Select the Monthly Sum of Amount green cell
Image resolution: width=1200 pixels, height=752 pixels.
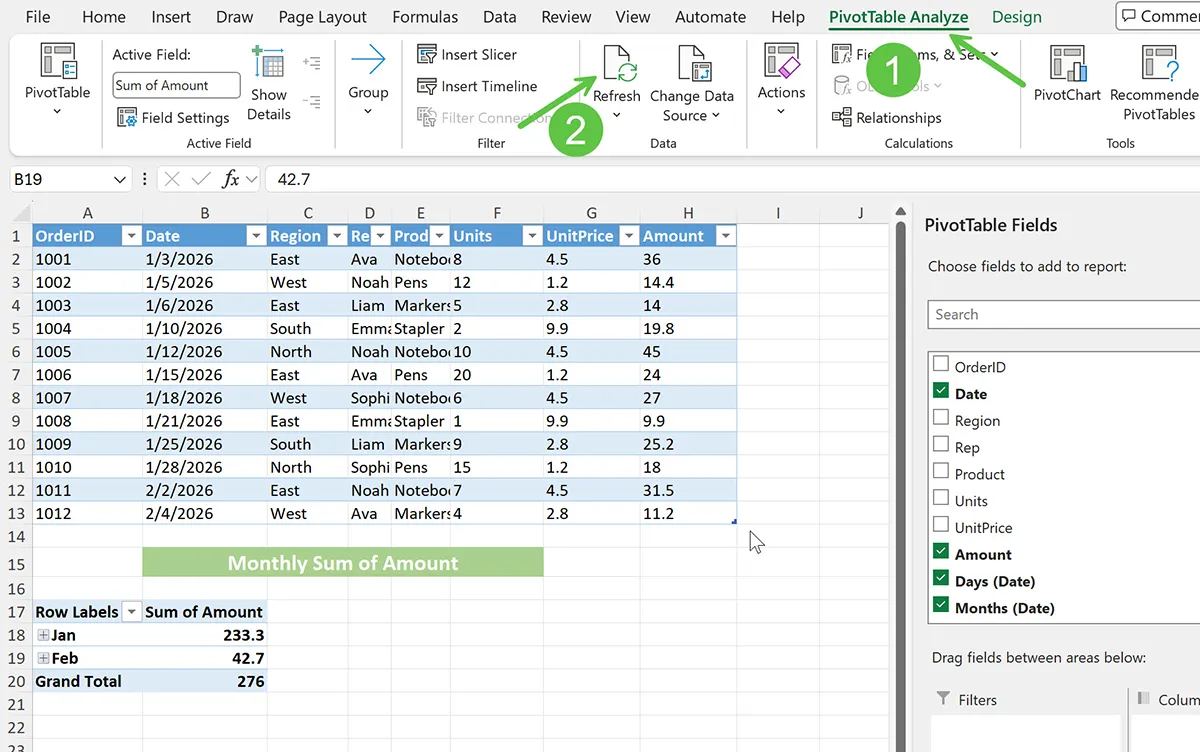(x=343, y=563)
